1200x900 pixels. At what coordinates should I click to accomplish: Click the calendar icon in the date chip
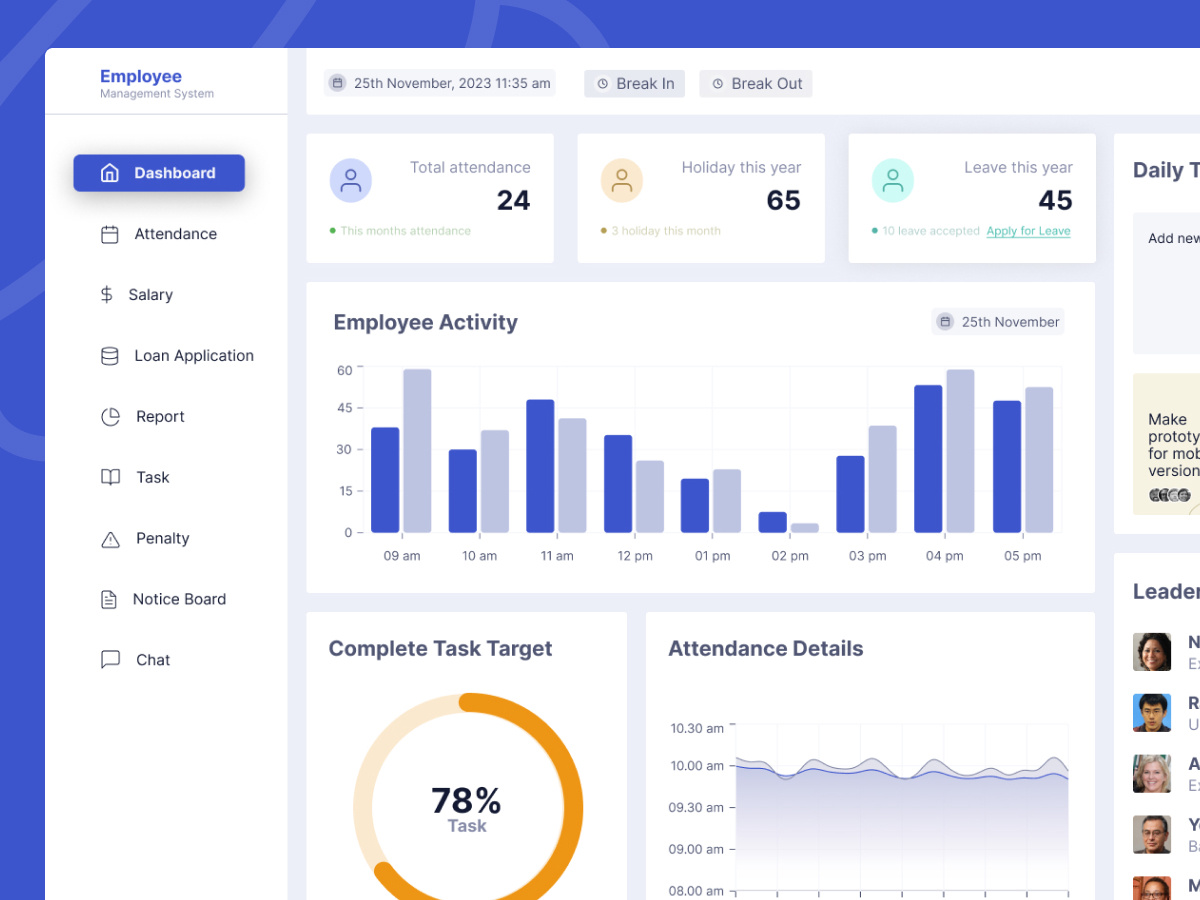[x=337, y=83]
